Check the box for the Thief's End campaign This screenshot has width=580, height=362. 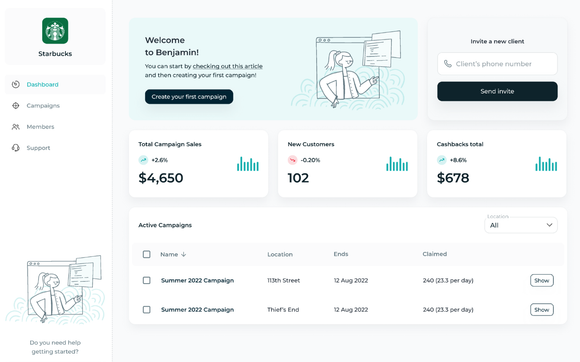pos(146,309)
